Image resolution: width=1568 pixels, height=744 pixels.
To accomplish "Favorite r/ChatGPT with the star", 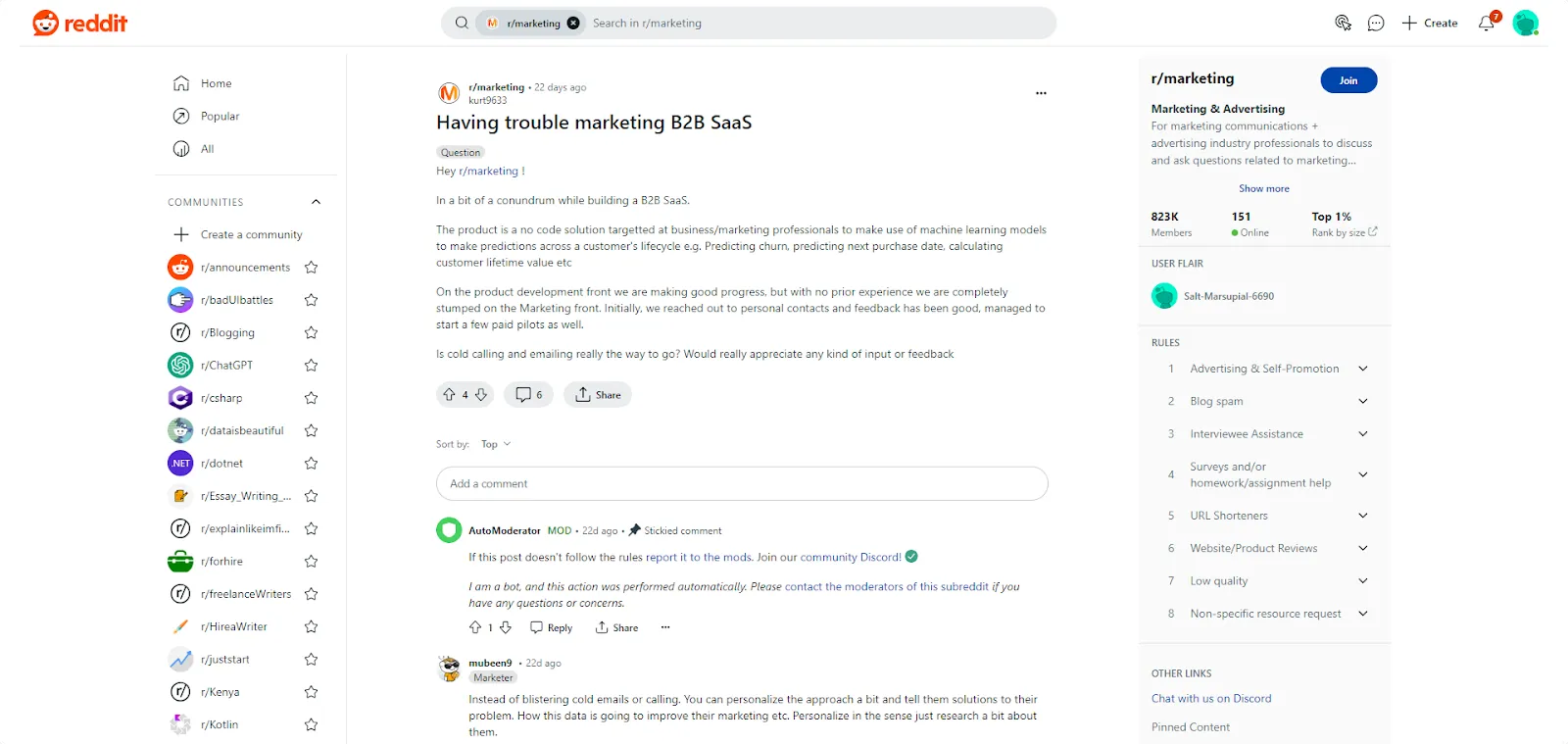I will pyautogui.click(x=311, y=365).
